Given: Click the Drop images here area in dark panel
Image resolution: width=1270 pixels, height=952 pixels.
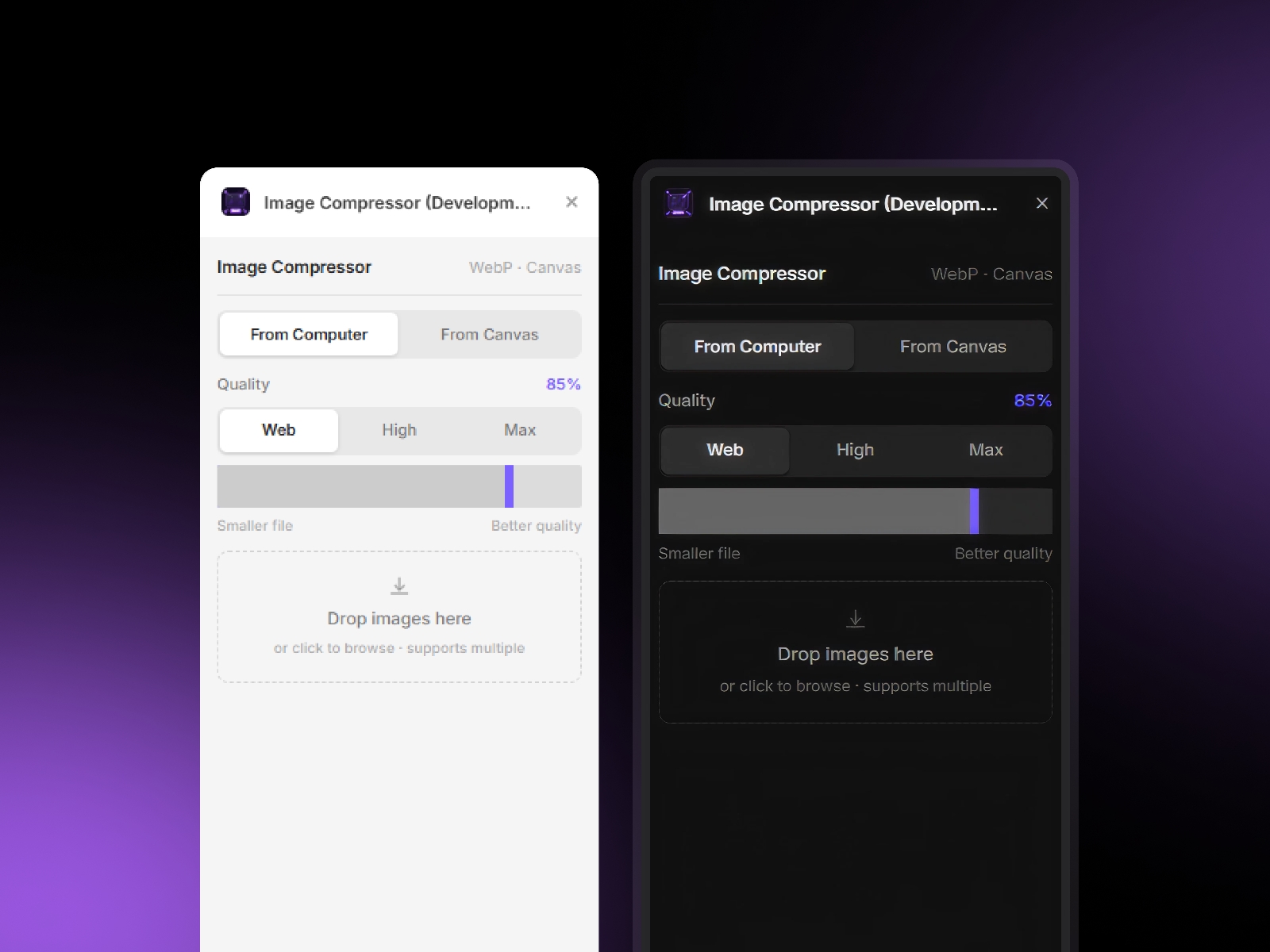Looking at the screenshot, I should click(855, 654).
